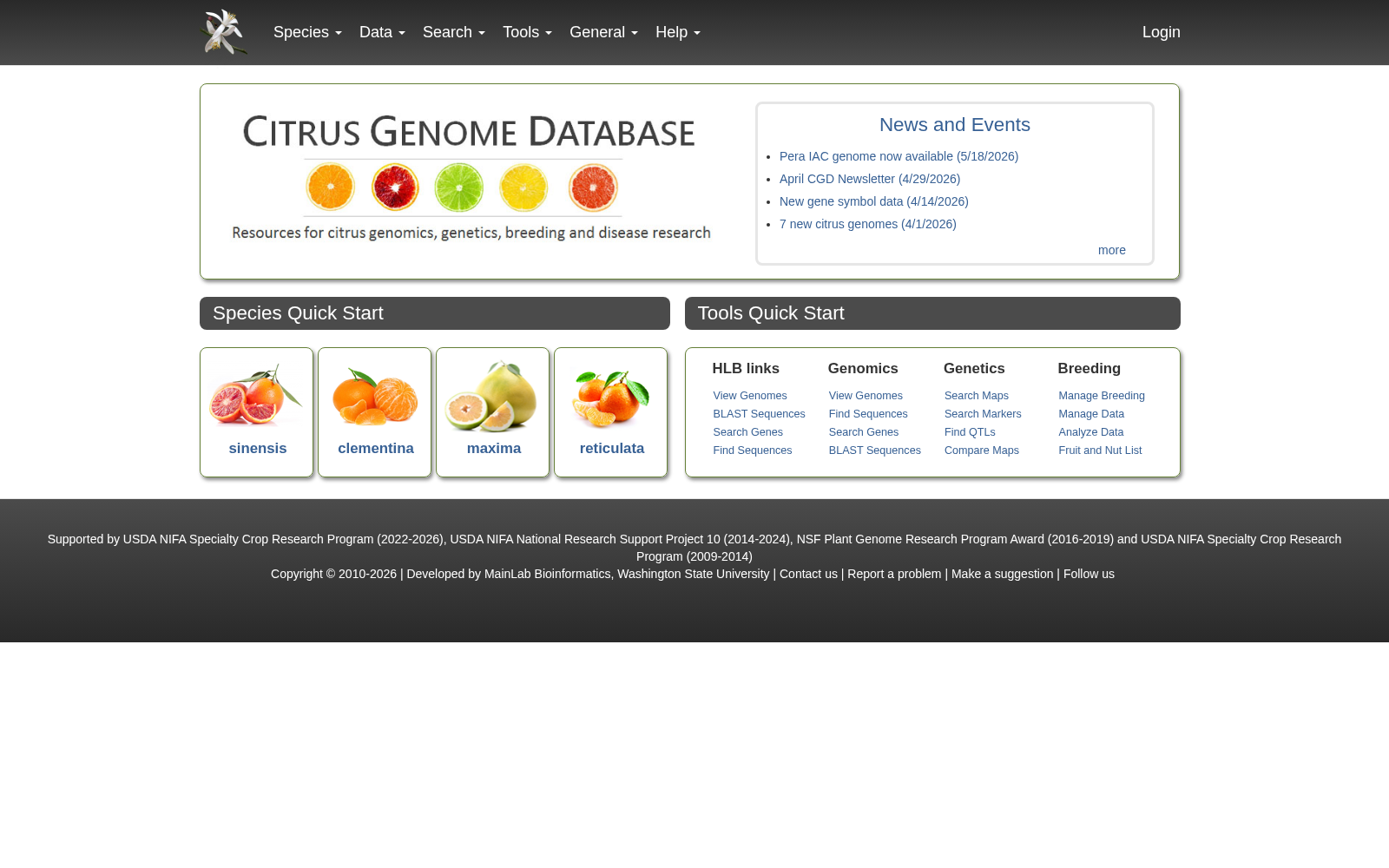Viewport: 1389px width, 868px height.
Task: Click the Species Quick Start header
Action: tap(435, 313)
